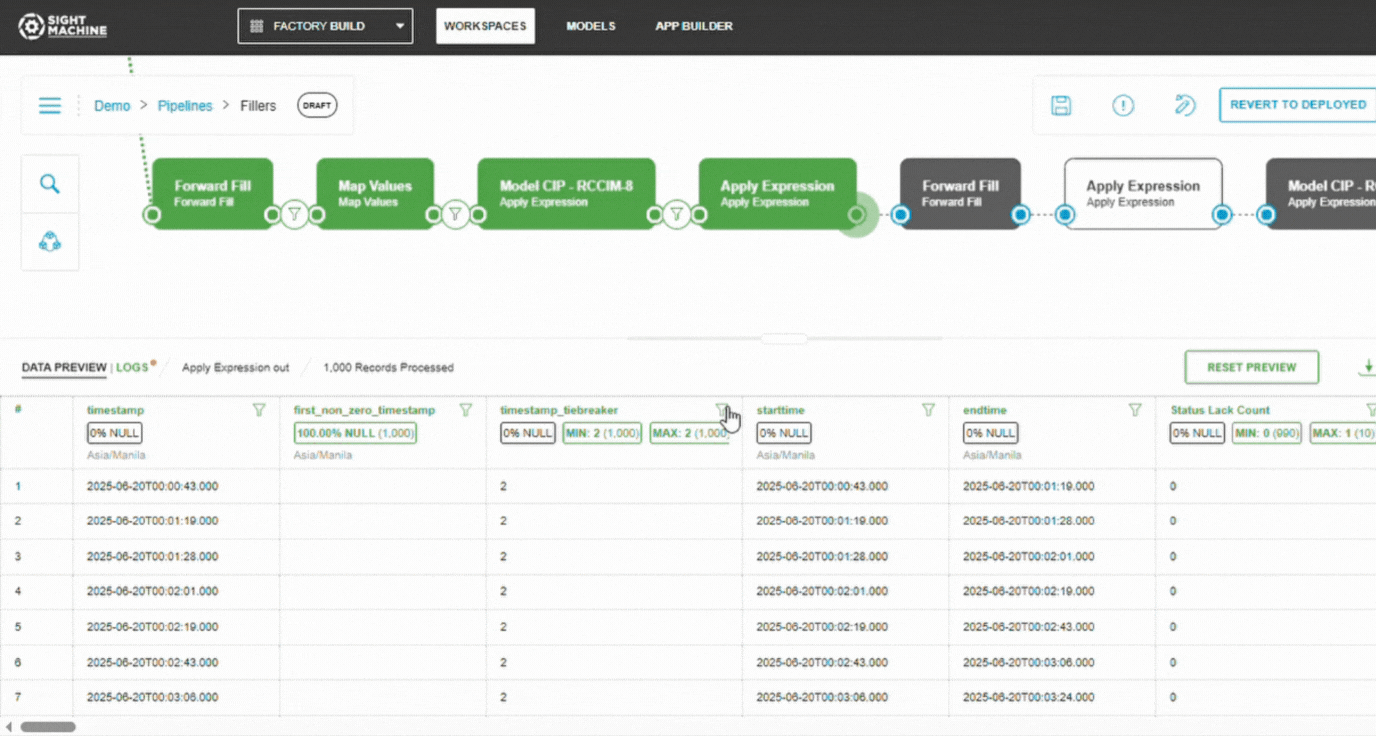
Task: Filter the first_non_zero_timestamp column
Action: tap(465, 410)
